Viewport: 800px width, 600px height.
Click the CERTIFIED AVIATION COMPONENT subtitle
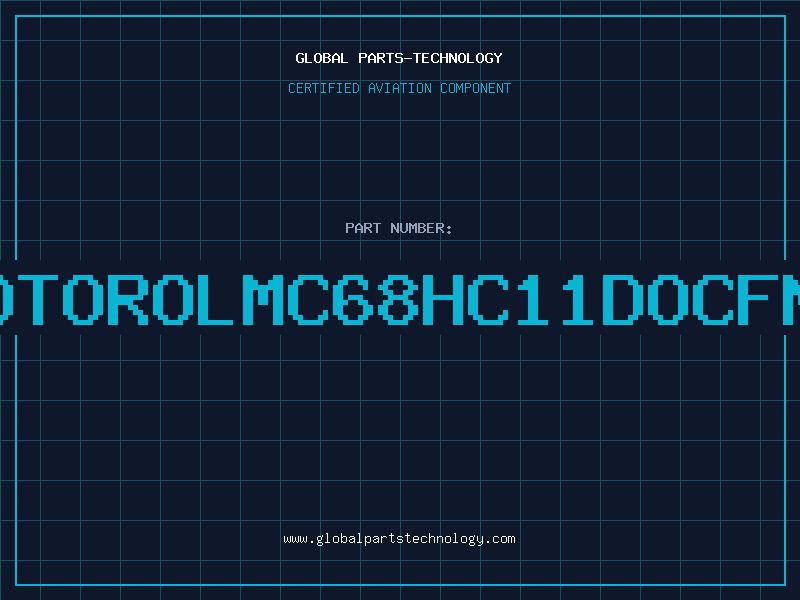[x=399, y=88]
